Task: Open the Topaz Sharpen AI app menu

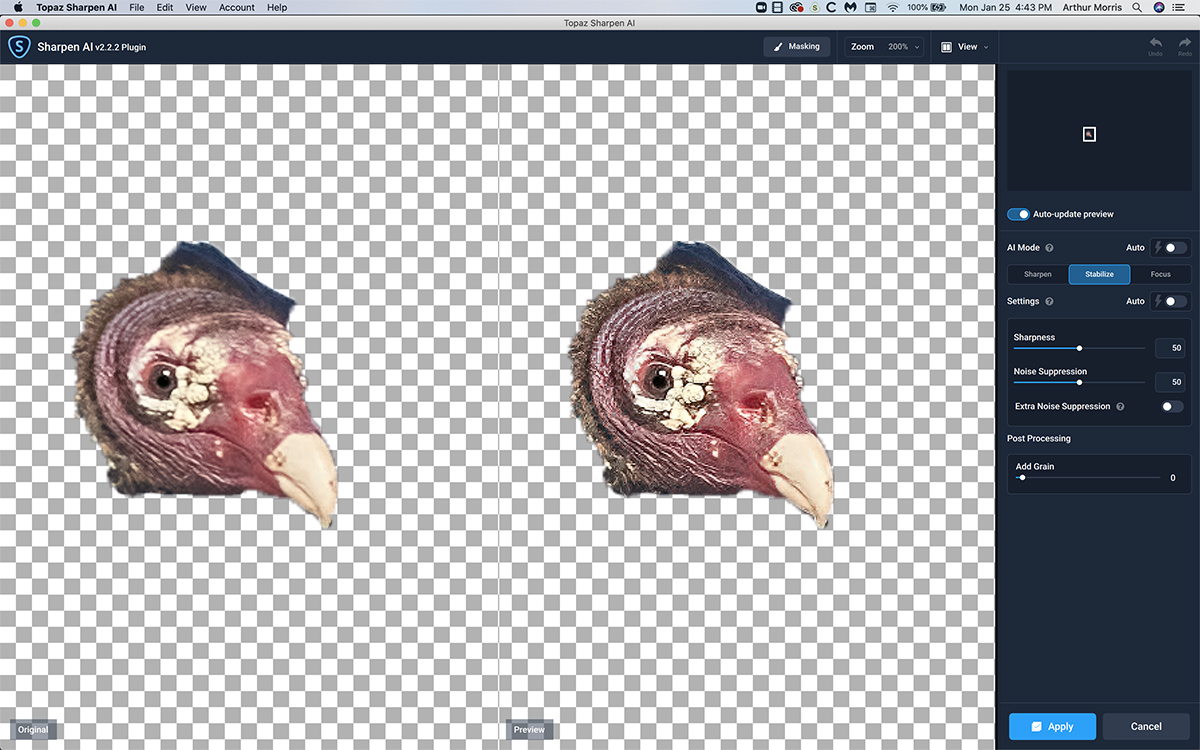Action: tap(77, 7)
